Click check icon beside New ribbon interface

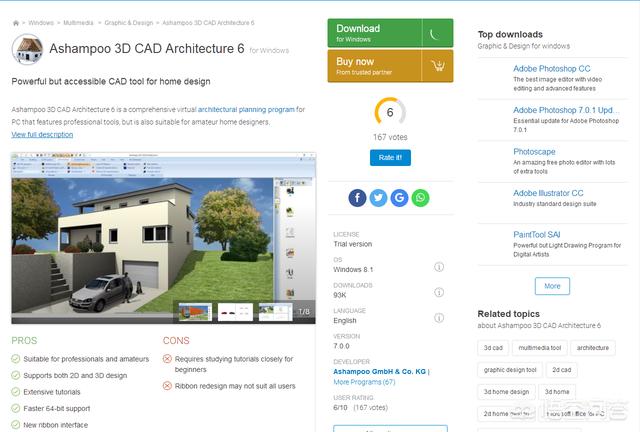[16, 425]
